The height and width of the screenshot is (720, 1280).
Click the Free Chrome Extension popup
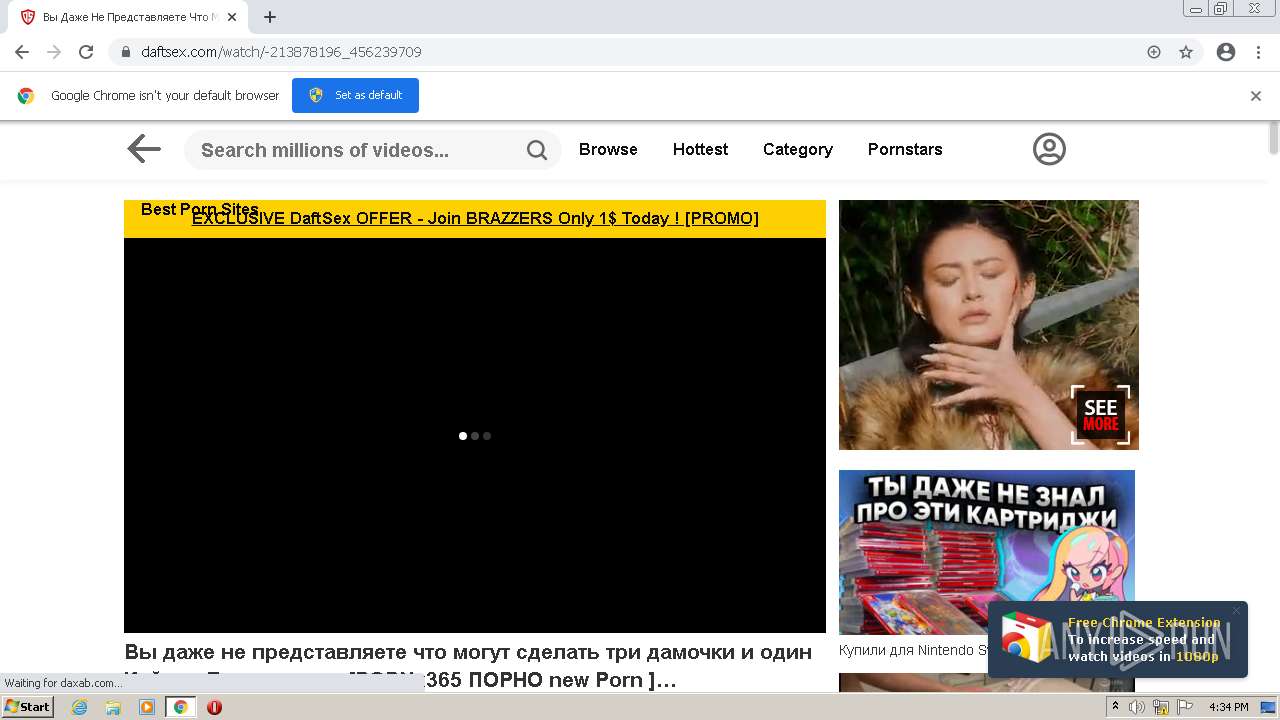[x=1117, y=639]
